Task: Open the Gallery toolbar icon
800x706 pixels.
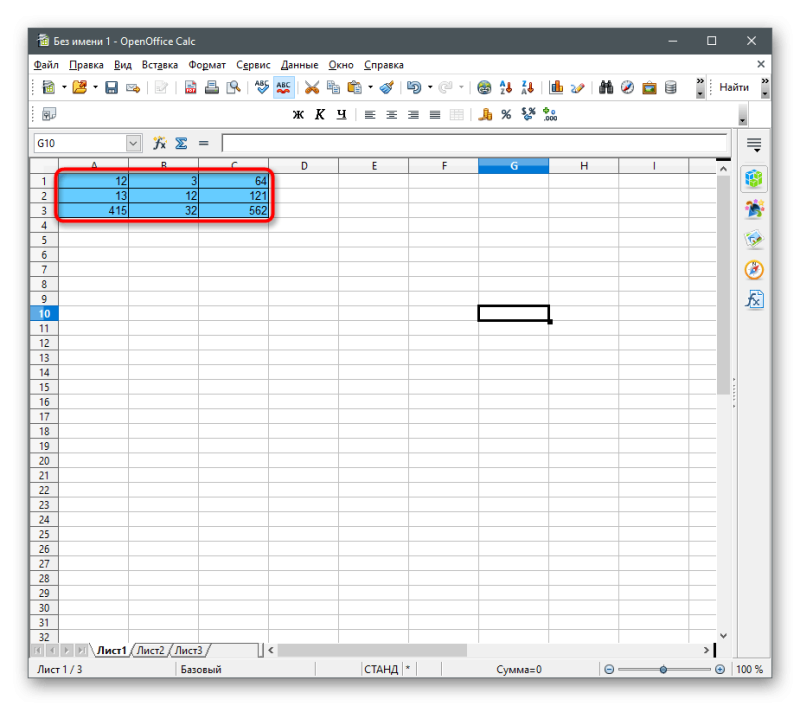Action: click(649, 88)
